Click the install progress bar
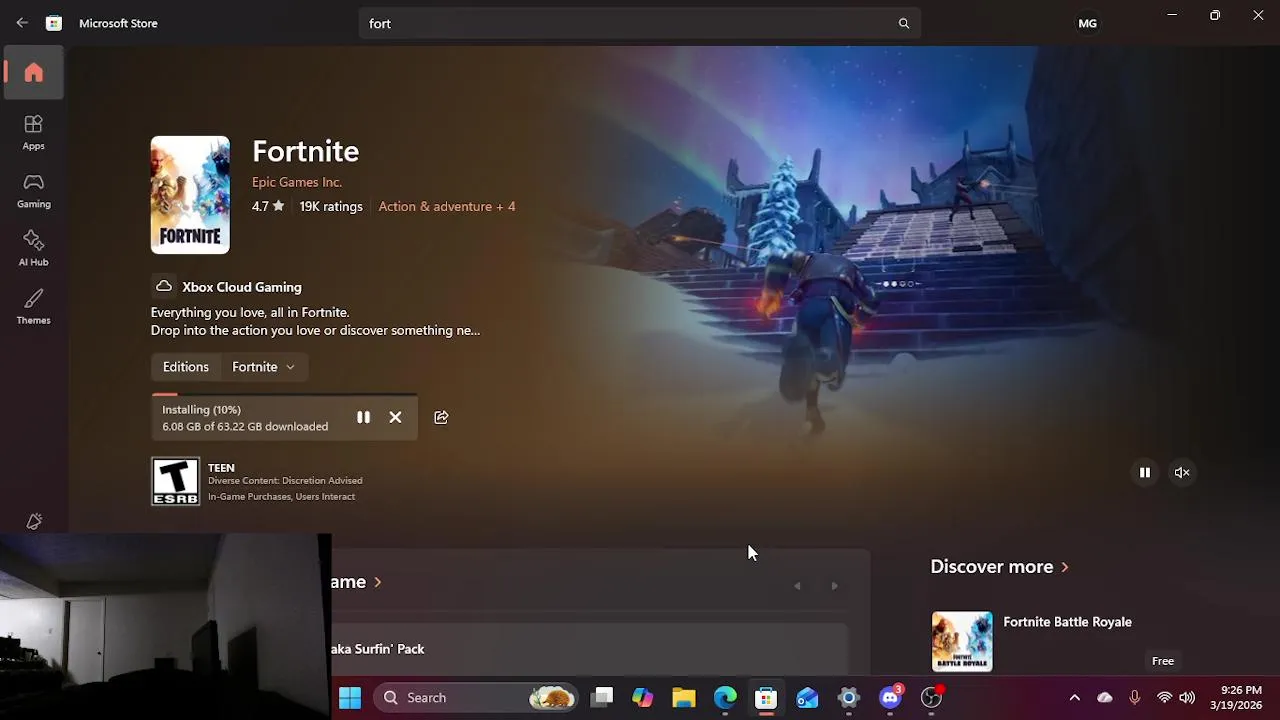 (x=284, y=395)
